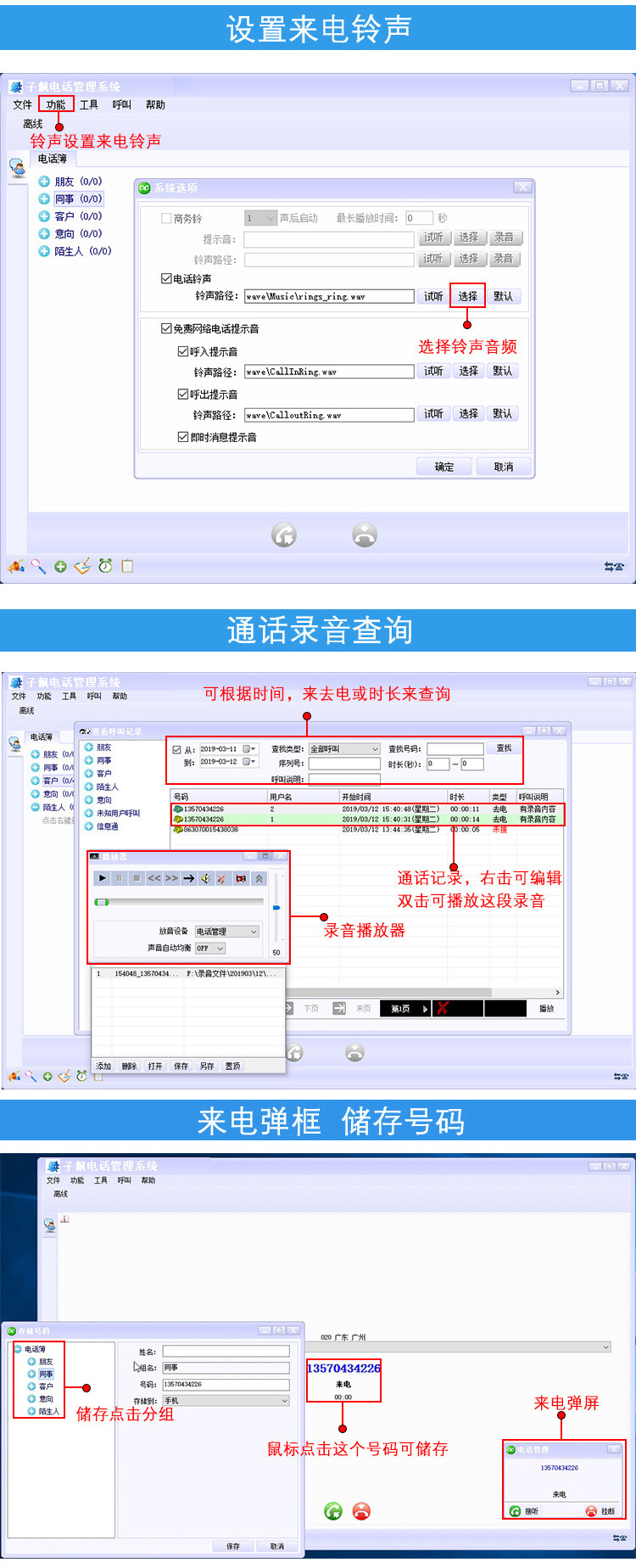The image size is (636, 1568).
Task: Open the 功能 menu in 设置来电铃声 screenshot
Action: (56, 104)
